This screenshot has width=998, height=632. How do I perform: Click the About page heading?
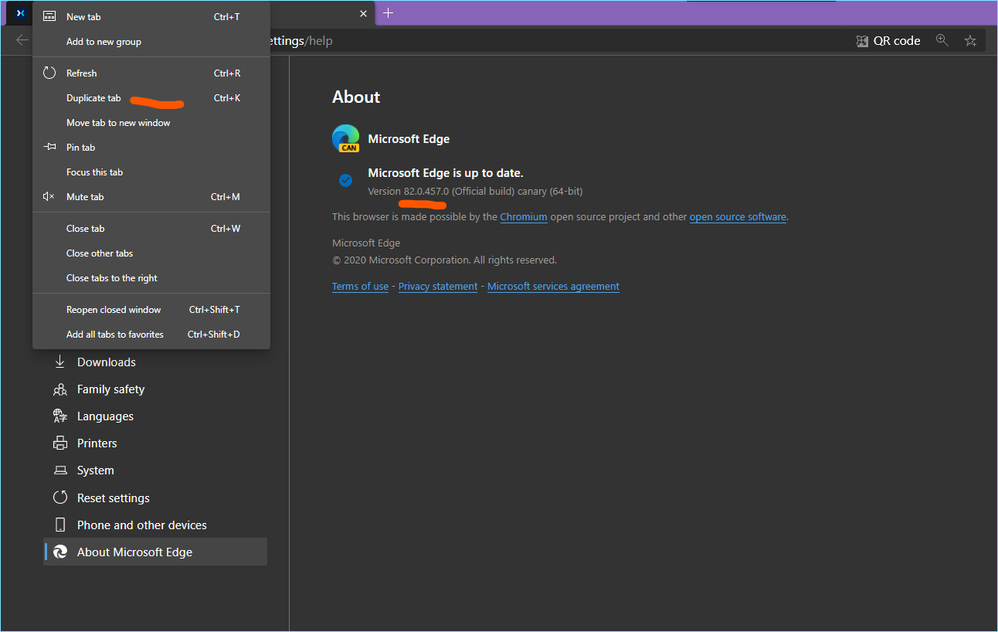click(x=356, y=97)
